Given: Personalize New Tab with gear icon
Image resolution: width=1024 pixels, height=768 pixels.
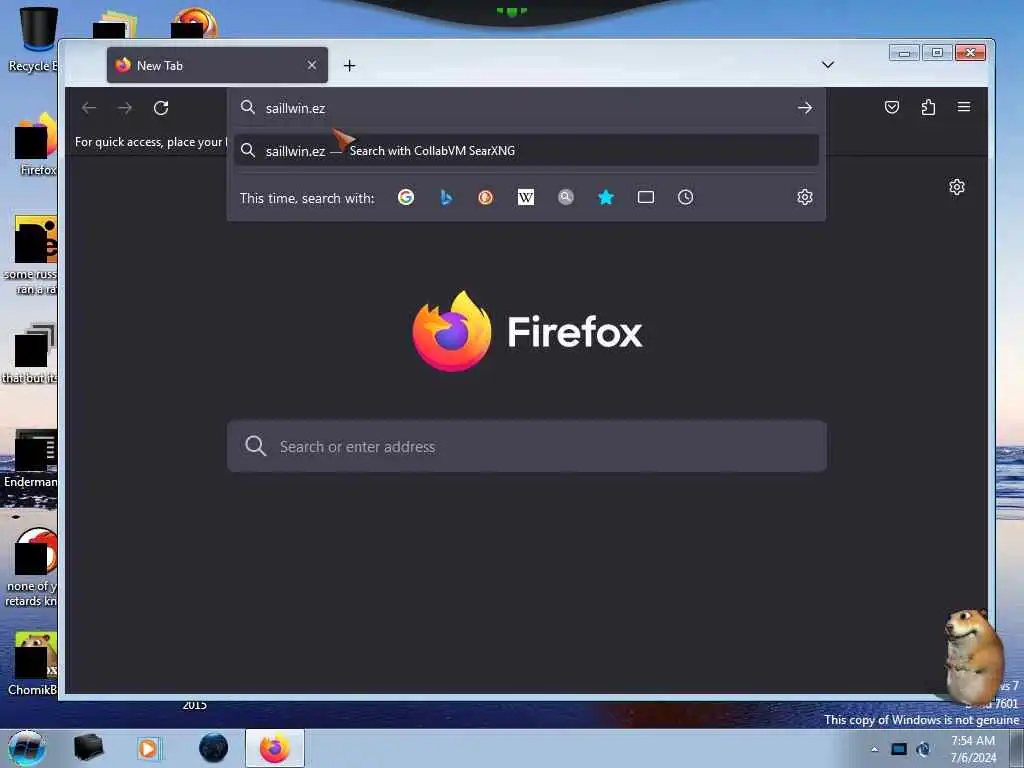Looking at the screenshot, I should tap(957, 187).
